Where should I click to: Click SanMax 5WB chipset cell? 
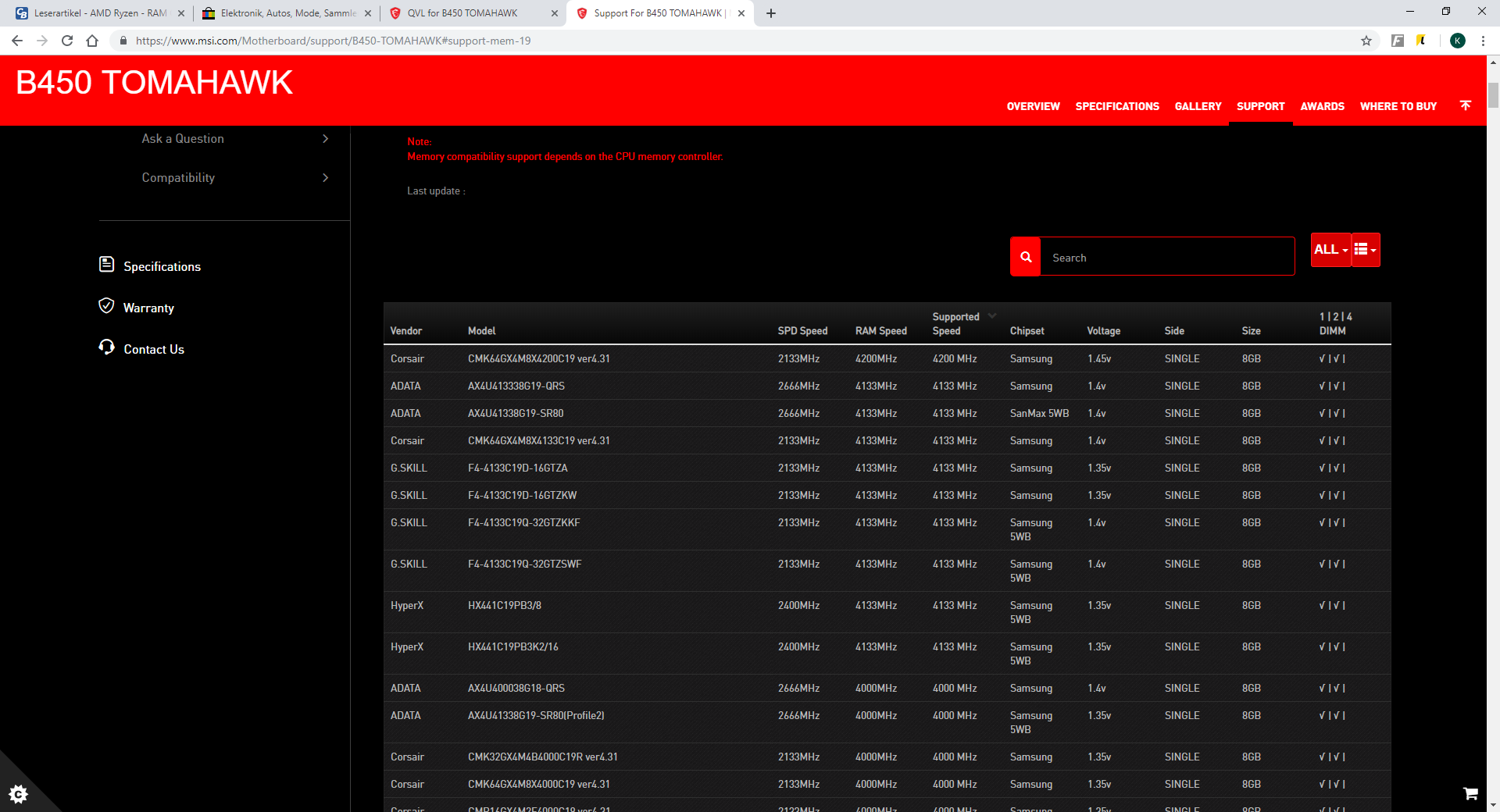pos(1039,413)
